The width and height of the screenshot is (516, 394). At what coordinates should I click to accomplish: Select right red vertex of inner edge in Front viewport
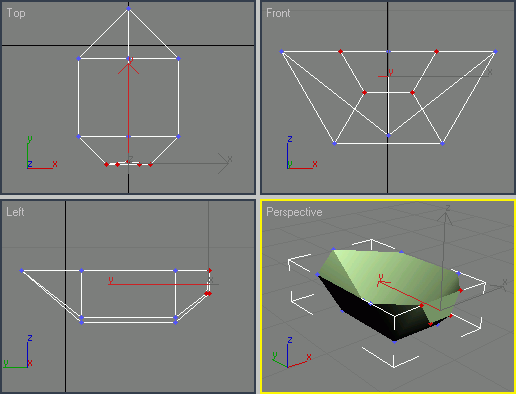click(412, 92)
